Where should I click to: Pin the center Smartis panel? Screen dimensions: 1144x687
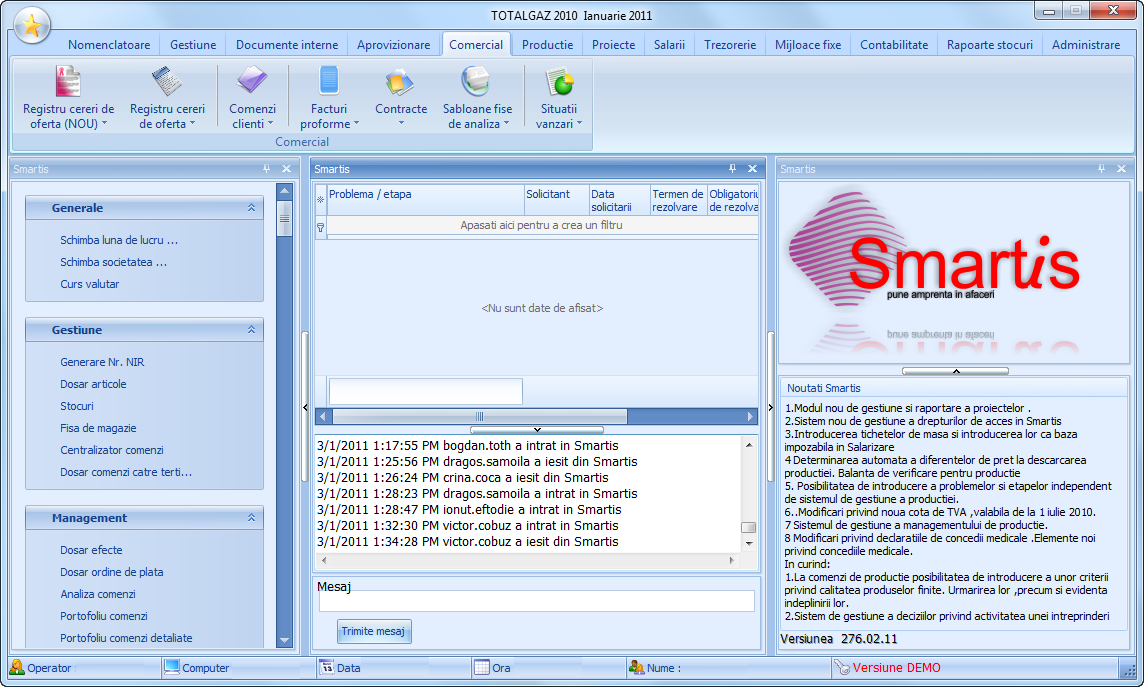pos(733,169)
